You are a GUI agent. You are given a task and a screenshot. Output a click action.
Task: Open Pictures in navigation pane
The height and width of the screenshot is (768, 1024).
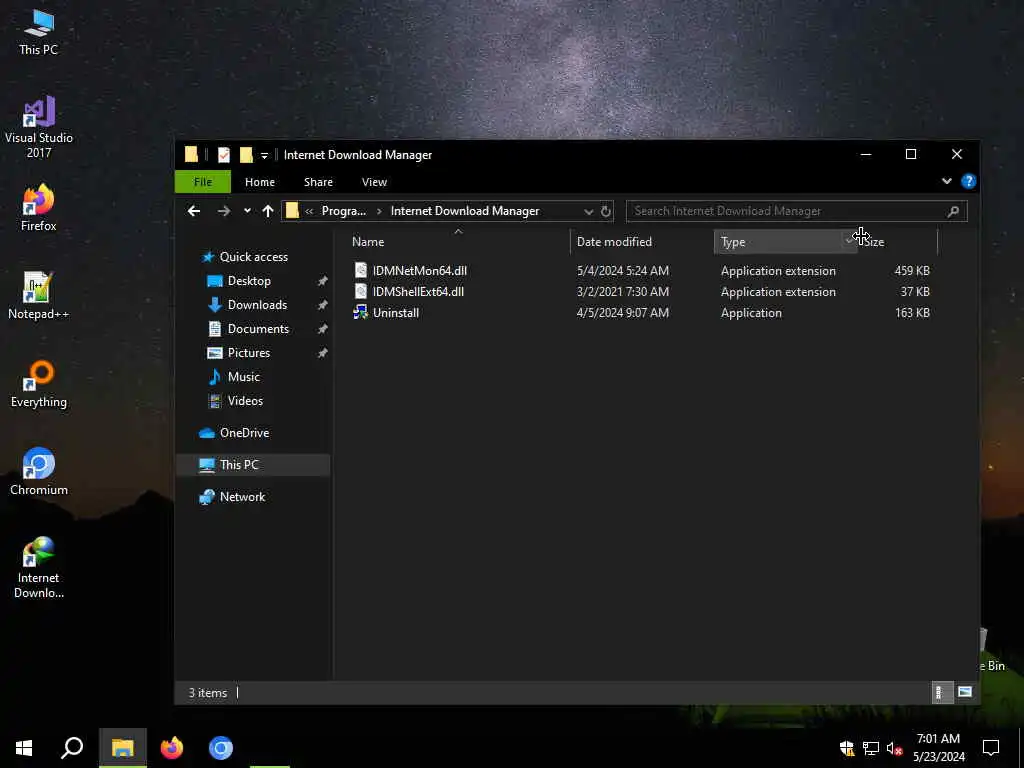249,353
